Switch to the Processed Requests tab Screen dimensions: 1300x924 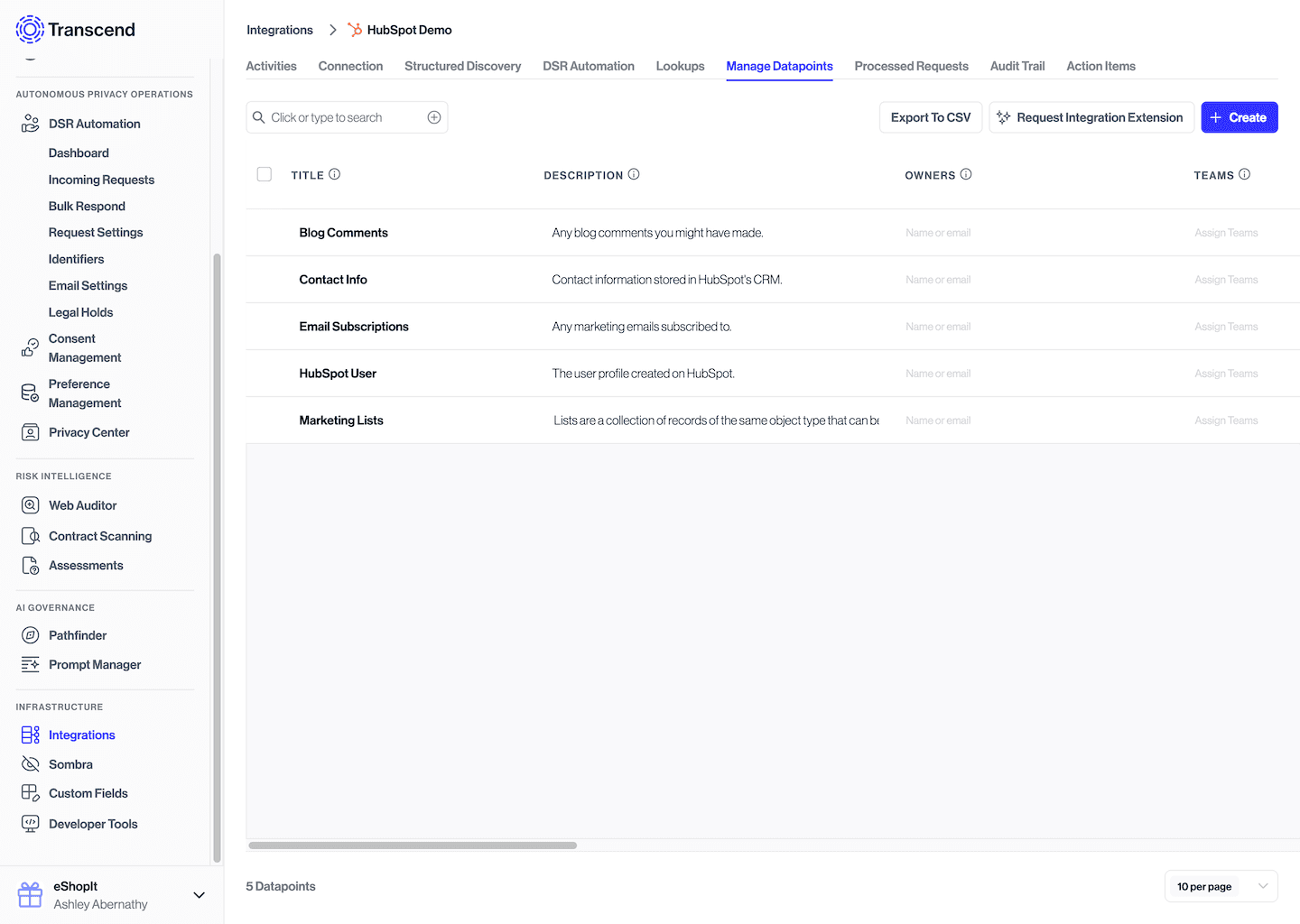(x=911, y=65)
